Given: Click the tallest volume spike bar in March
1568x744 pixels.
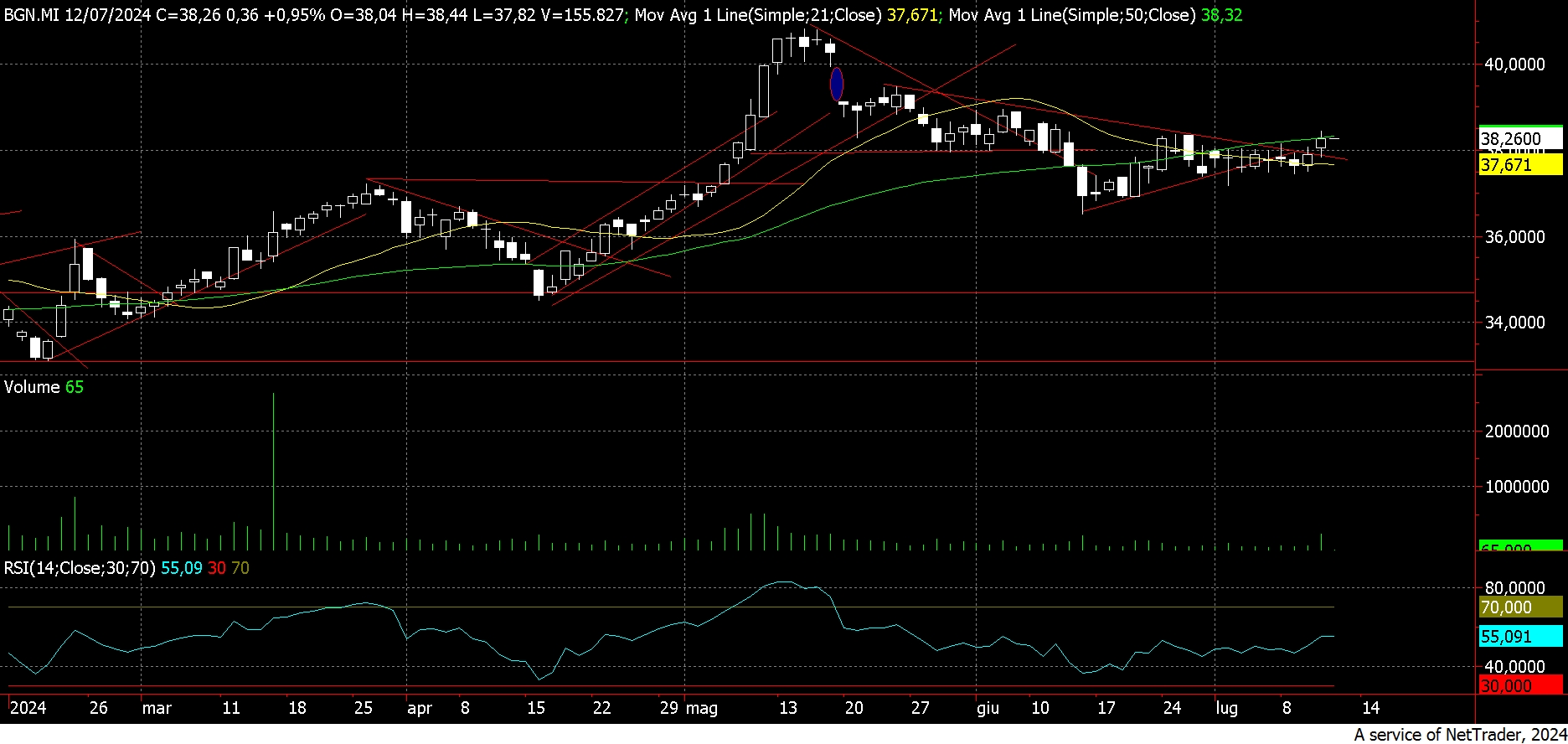Looking at the screenshot, I should tap(274, 471).
